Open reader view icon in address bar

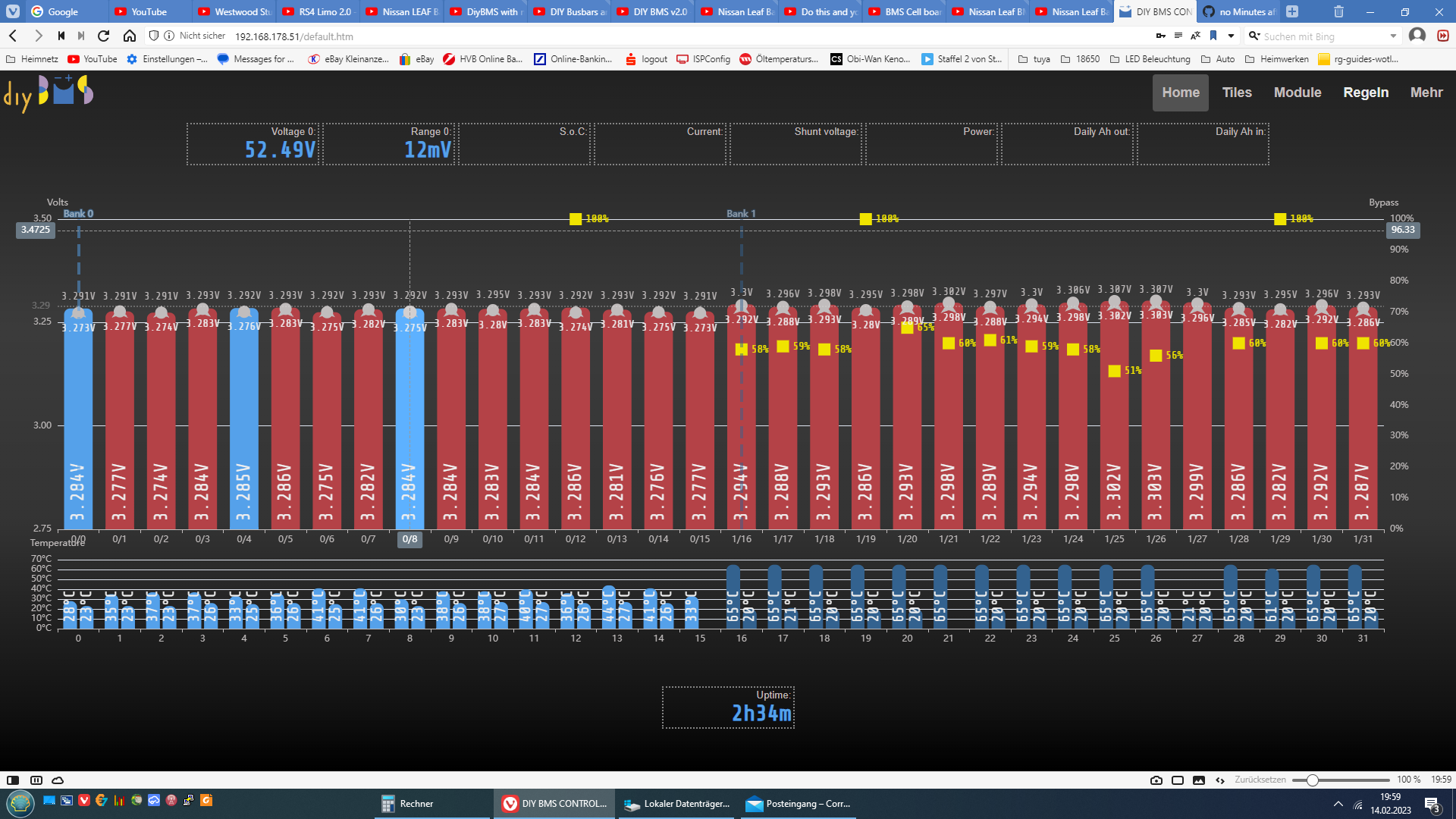pos(1178,36)
